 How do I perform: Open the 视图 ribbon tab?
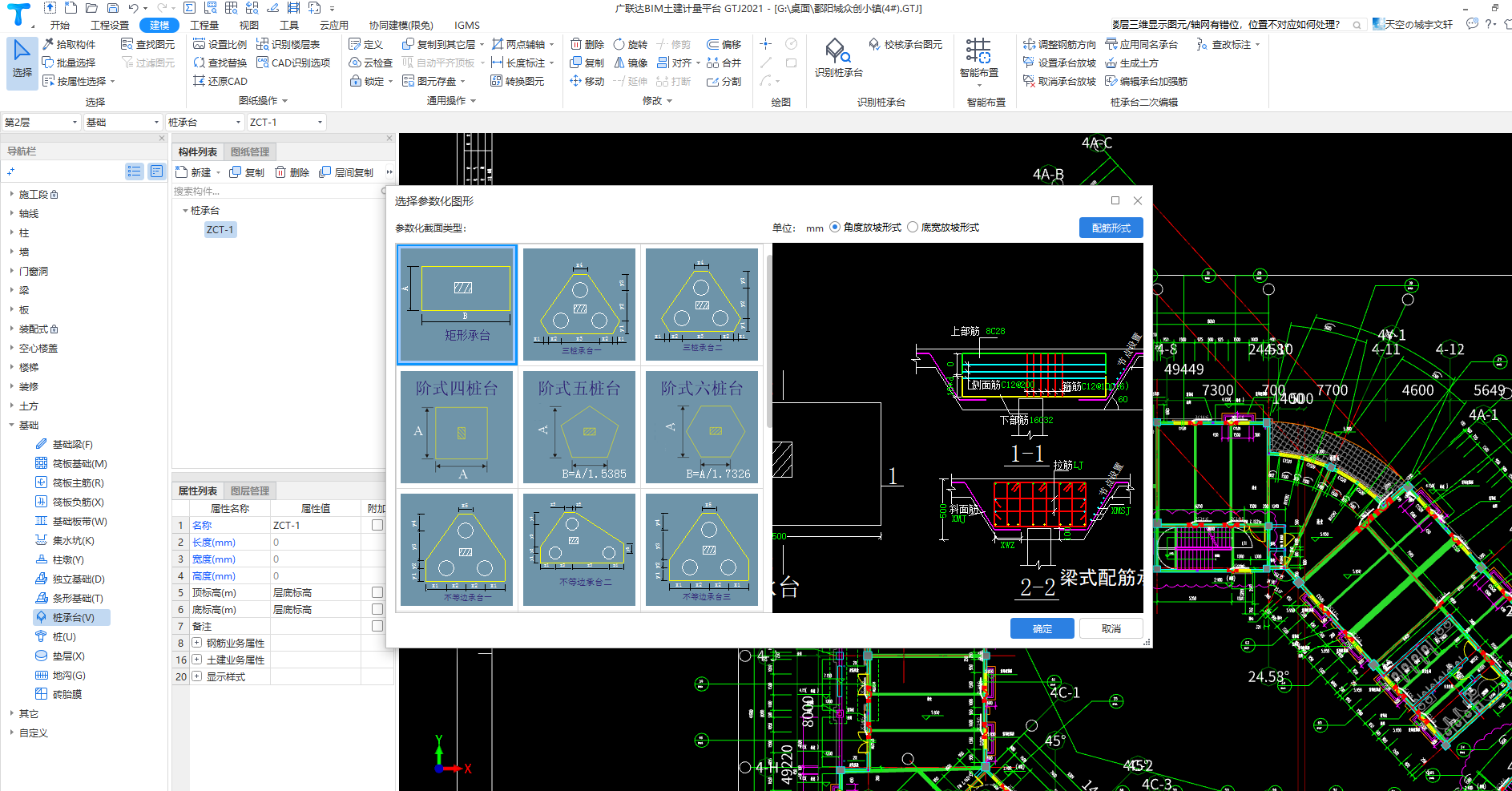249,25
